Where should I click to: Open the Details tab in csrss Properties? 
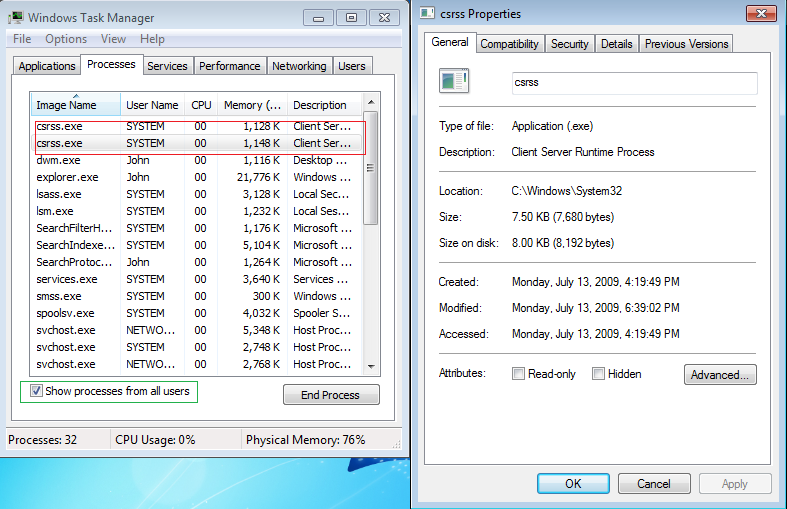coord(617,44)
